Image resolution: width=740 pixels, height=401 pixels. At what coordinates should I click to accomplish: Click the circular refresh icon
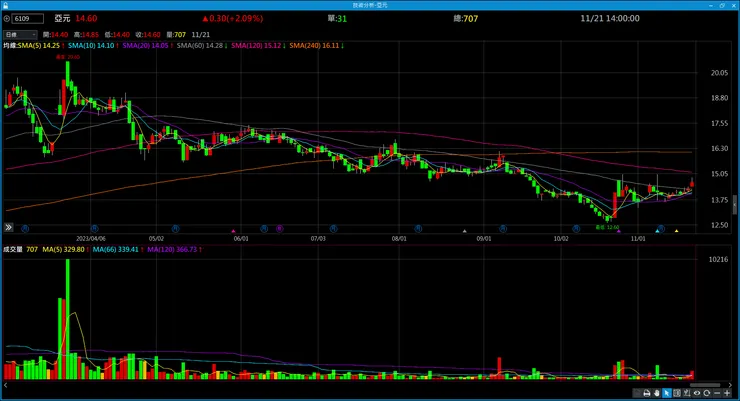pyautogui.click(x=706, y=393)
